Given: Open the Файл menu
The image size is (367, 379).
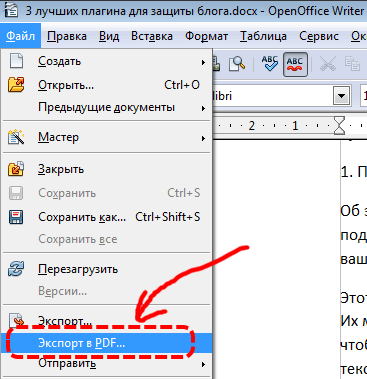Looking at the screenshot, I should [x=20, y=36].
